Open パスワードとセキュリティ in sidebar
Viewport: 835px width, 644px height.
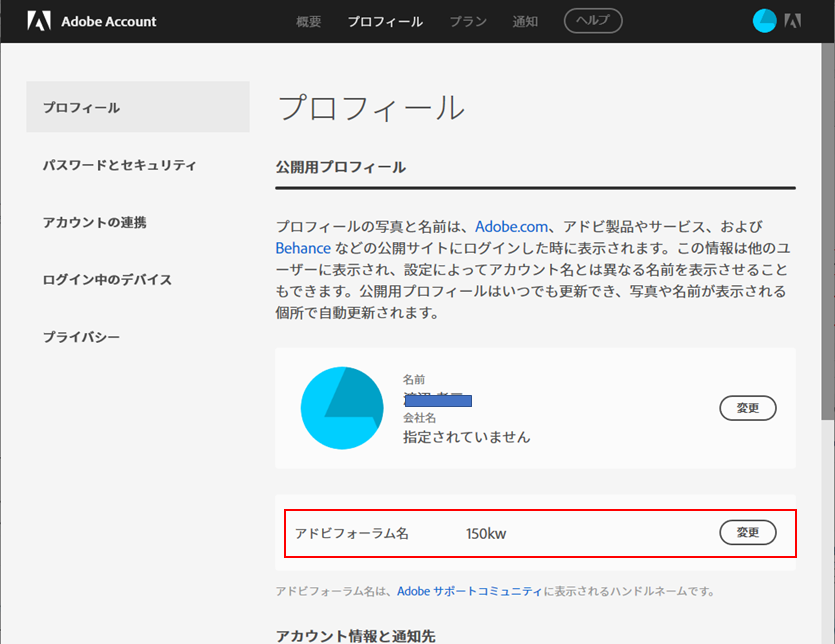pos(120,165)
